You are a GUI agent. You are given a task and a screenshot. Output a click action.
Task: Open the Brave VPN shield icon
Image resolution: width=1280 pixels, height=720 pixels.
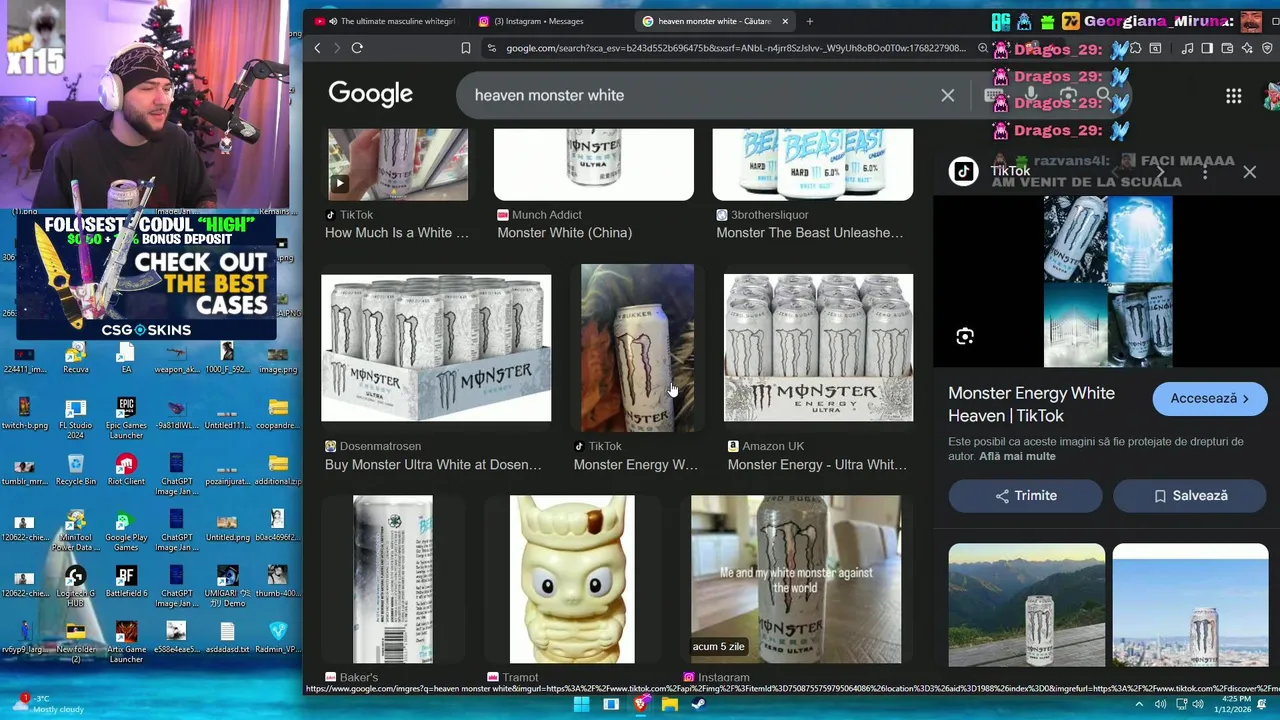1267,48
